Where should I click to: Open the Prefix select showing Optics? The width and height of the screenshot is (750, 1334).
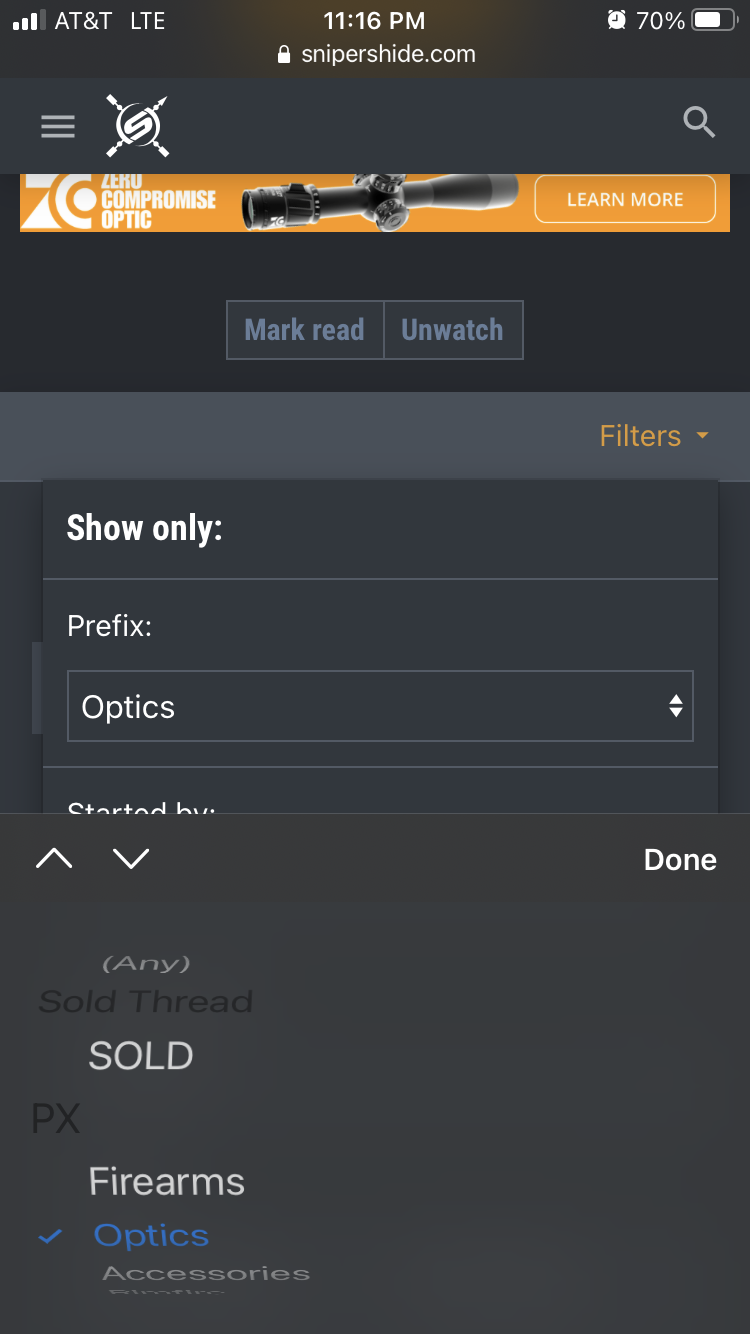click(x=380, y=706)
